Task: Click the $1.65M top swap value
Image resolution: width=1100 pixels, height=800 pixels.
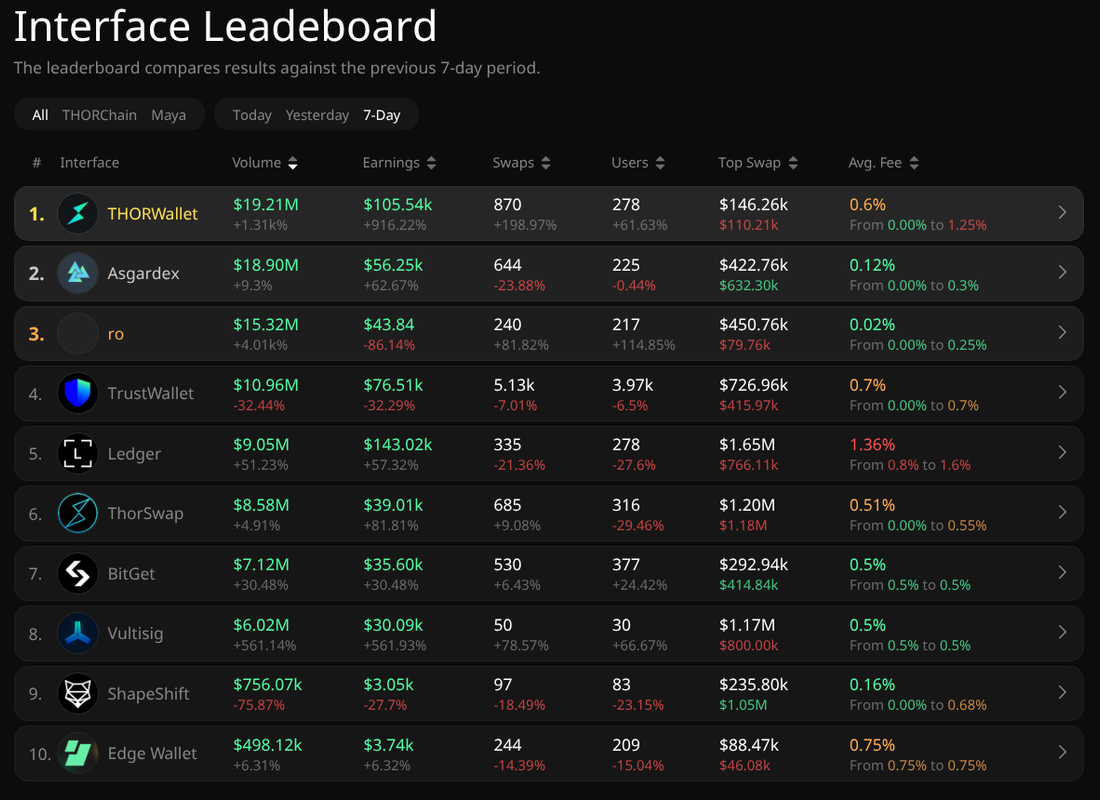Action: tap(747, 445)
